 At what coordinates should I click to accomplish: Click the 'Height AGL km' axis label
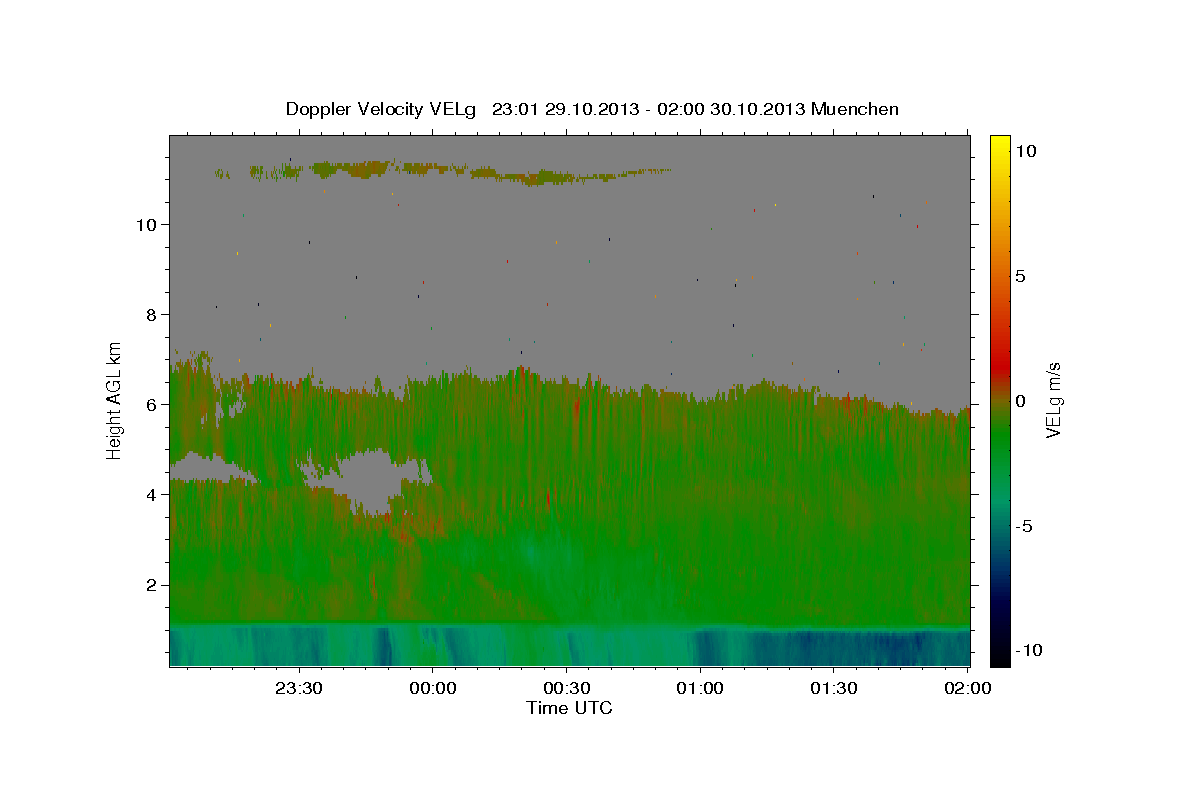coord(115,401)
